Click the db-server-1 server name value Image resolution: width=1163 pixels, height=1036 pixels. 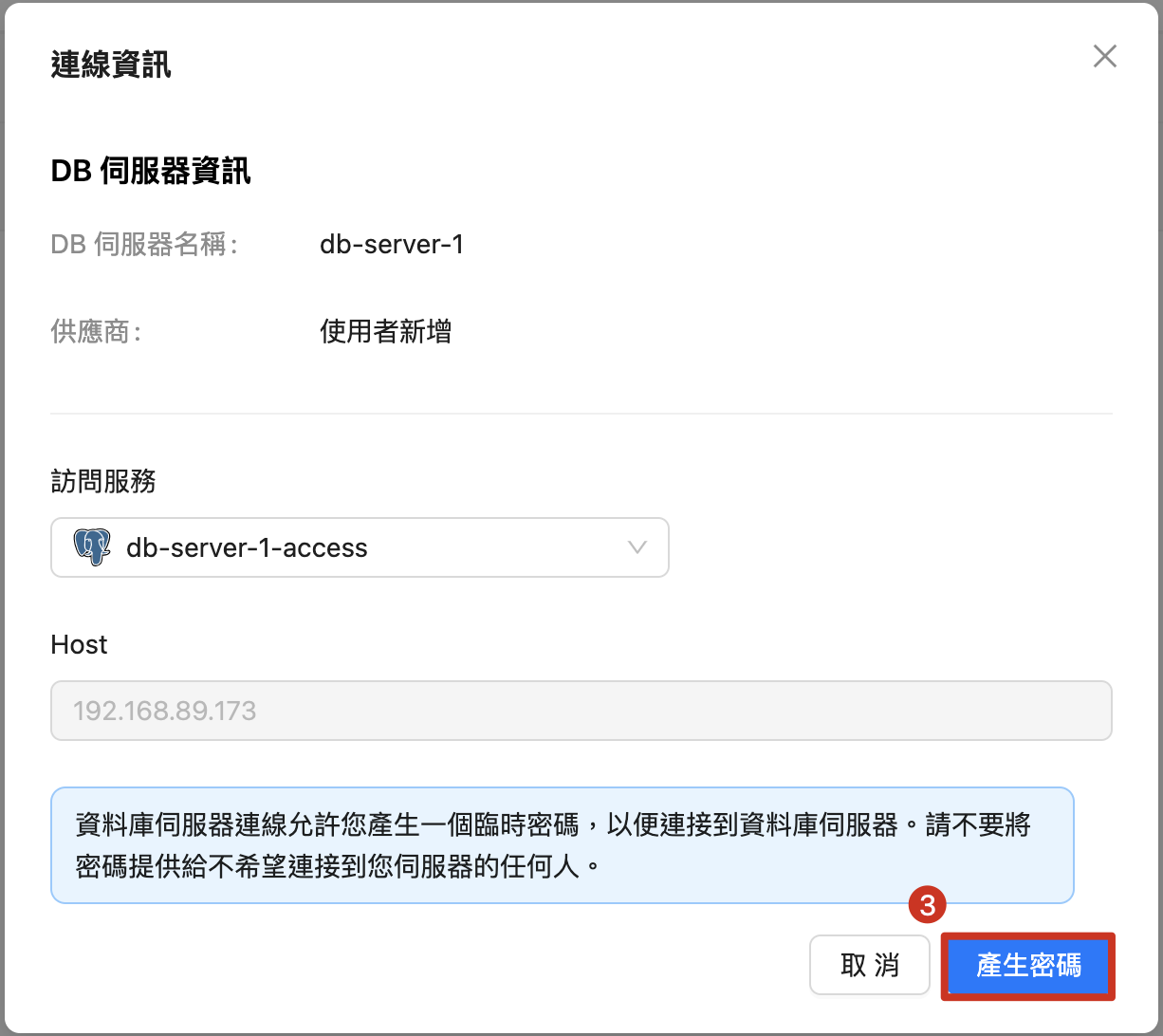tap(391, 245)
